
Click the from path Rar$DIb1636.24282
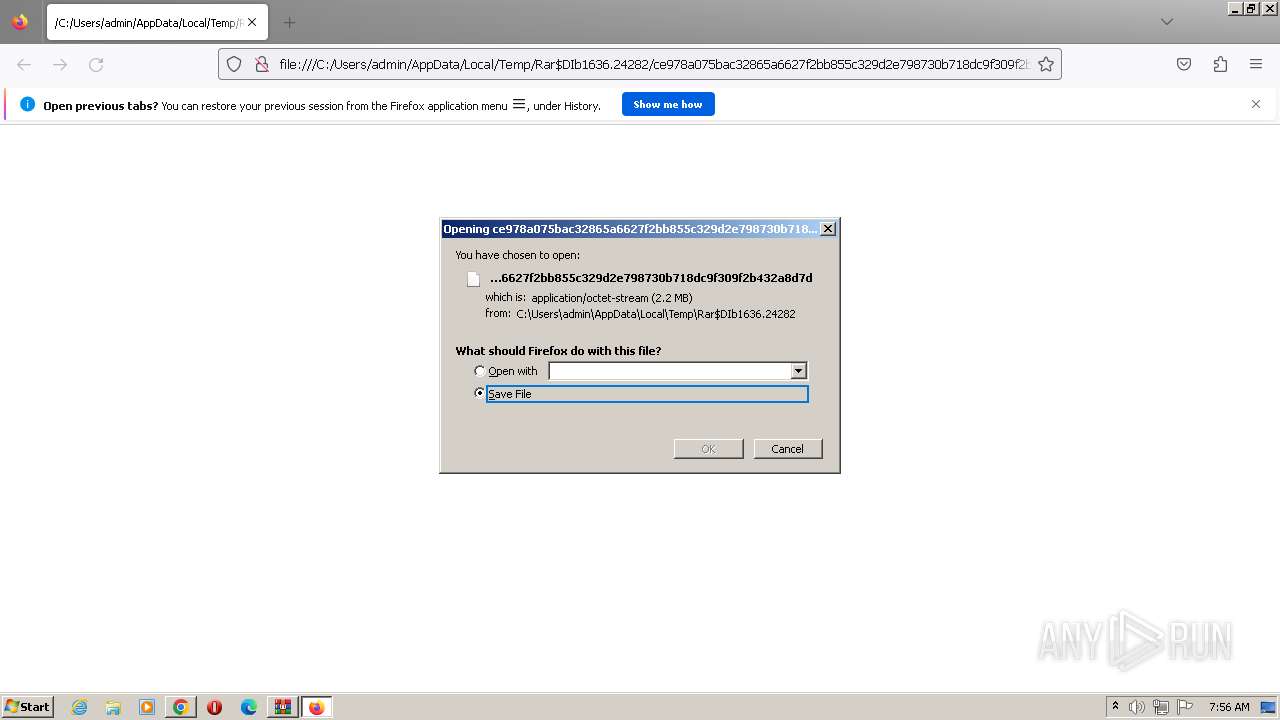tap(656, 314)
